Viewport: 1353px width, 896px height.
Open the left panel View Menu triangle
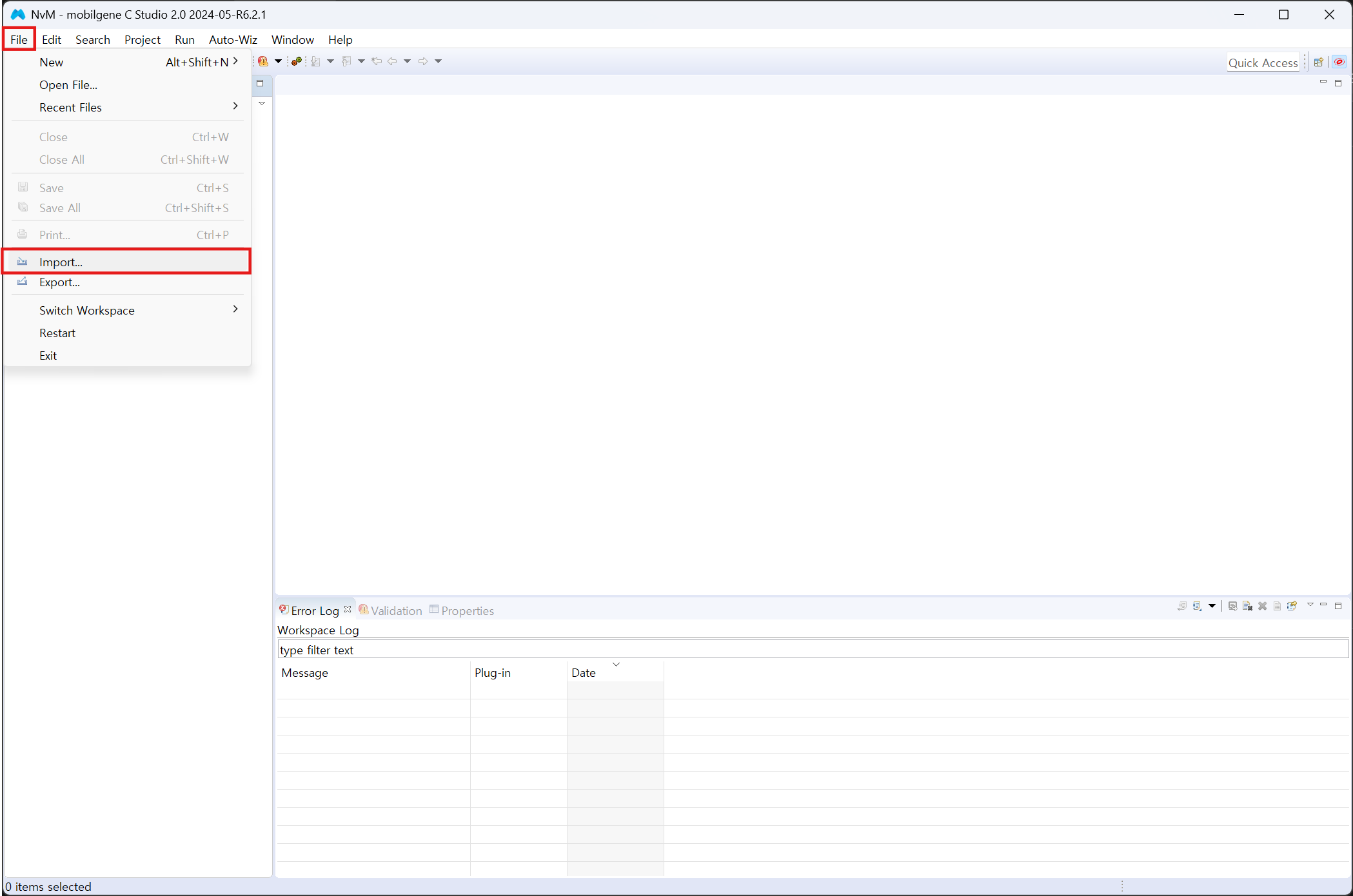(x=262, y=103)
